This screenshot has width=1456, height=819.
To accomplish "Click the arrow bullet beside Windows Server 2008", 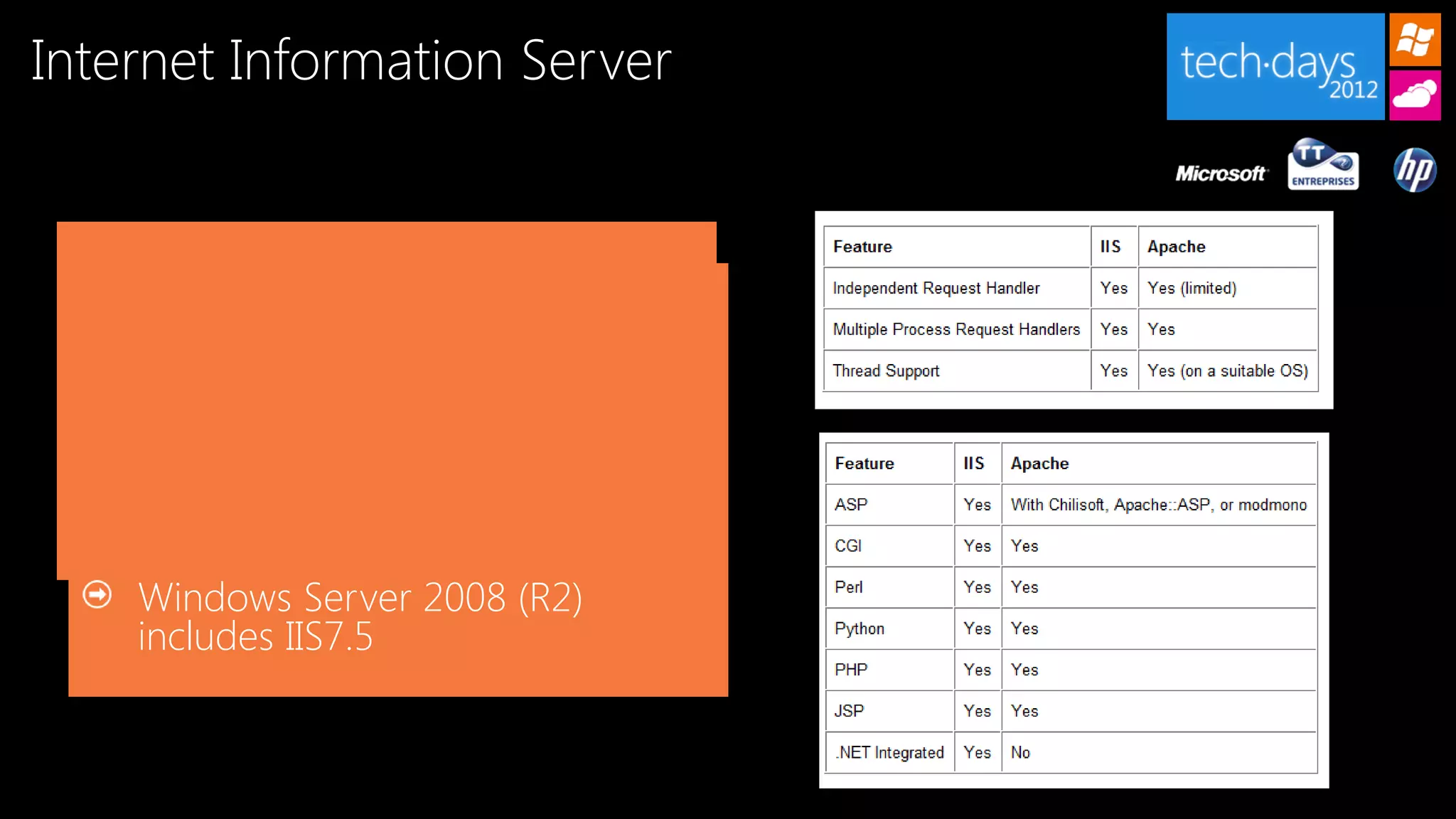I will pos(97,595).
